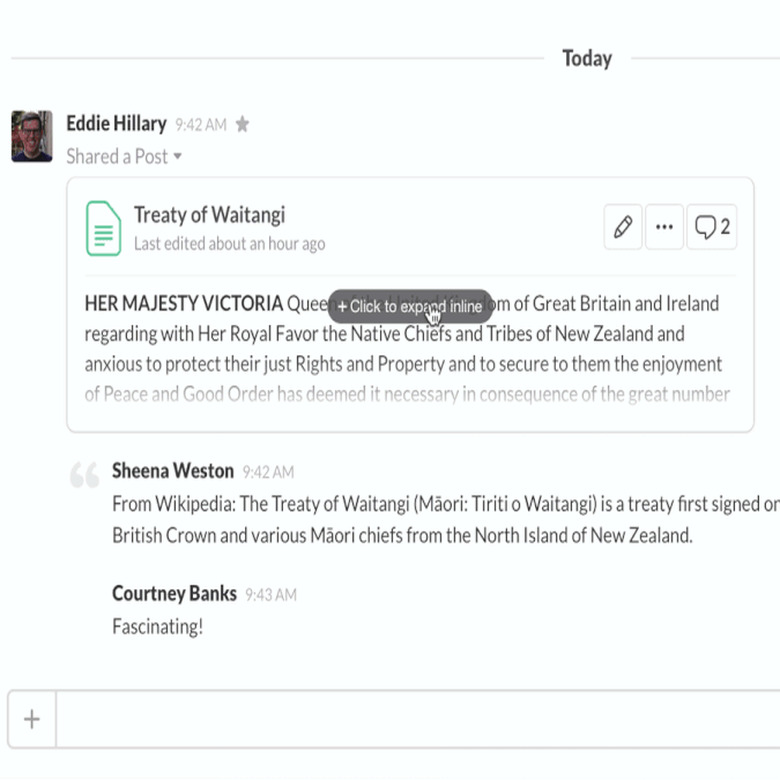Click the quote mark icon beside Sheena Weston
Screen dimensions: 780x780
(85, 475)
